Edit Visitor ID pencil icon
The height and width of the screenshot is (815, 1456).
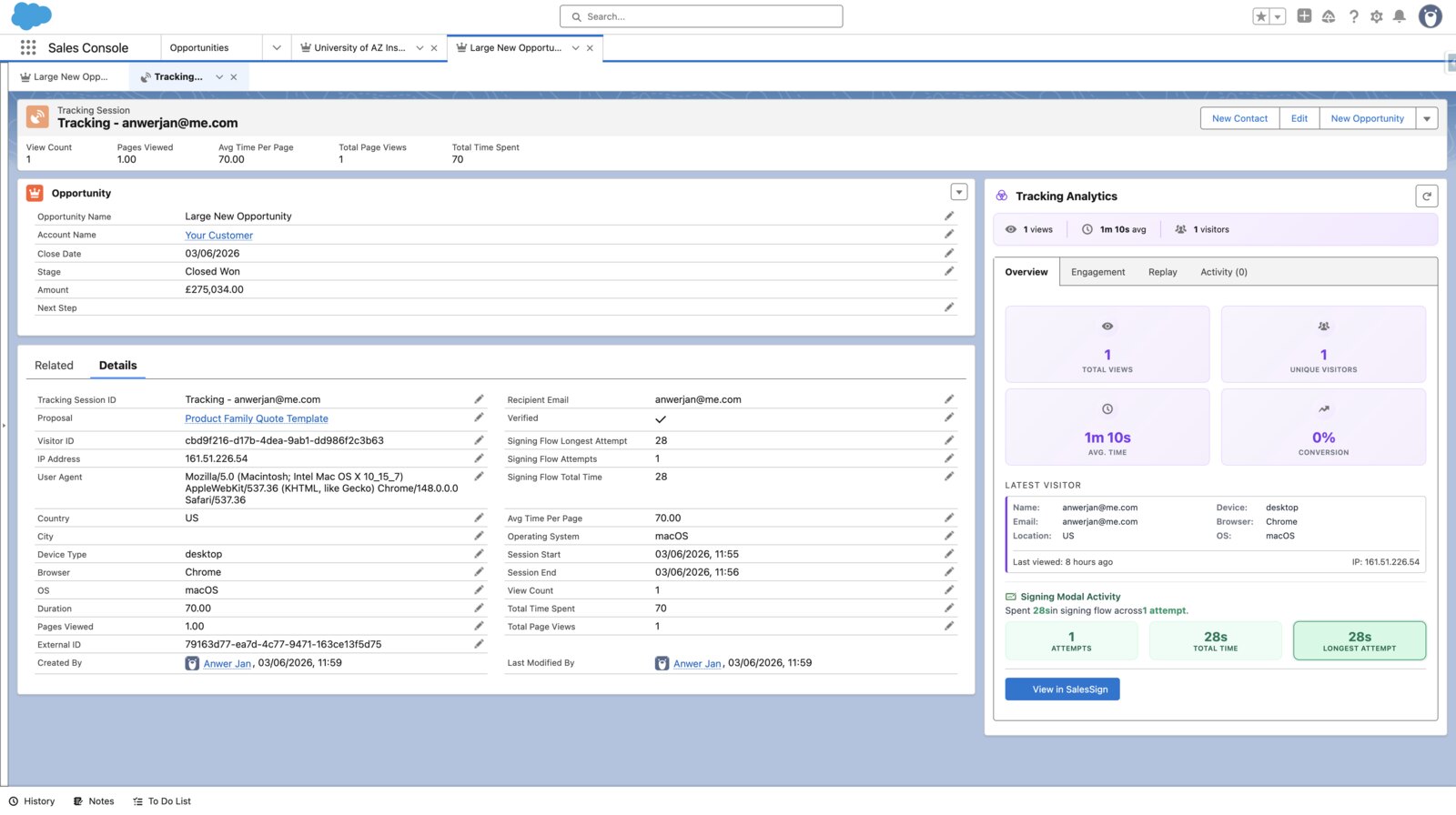tap(479, 440)
